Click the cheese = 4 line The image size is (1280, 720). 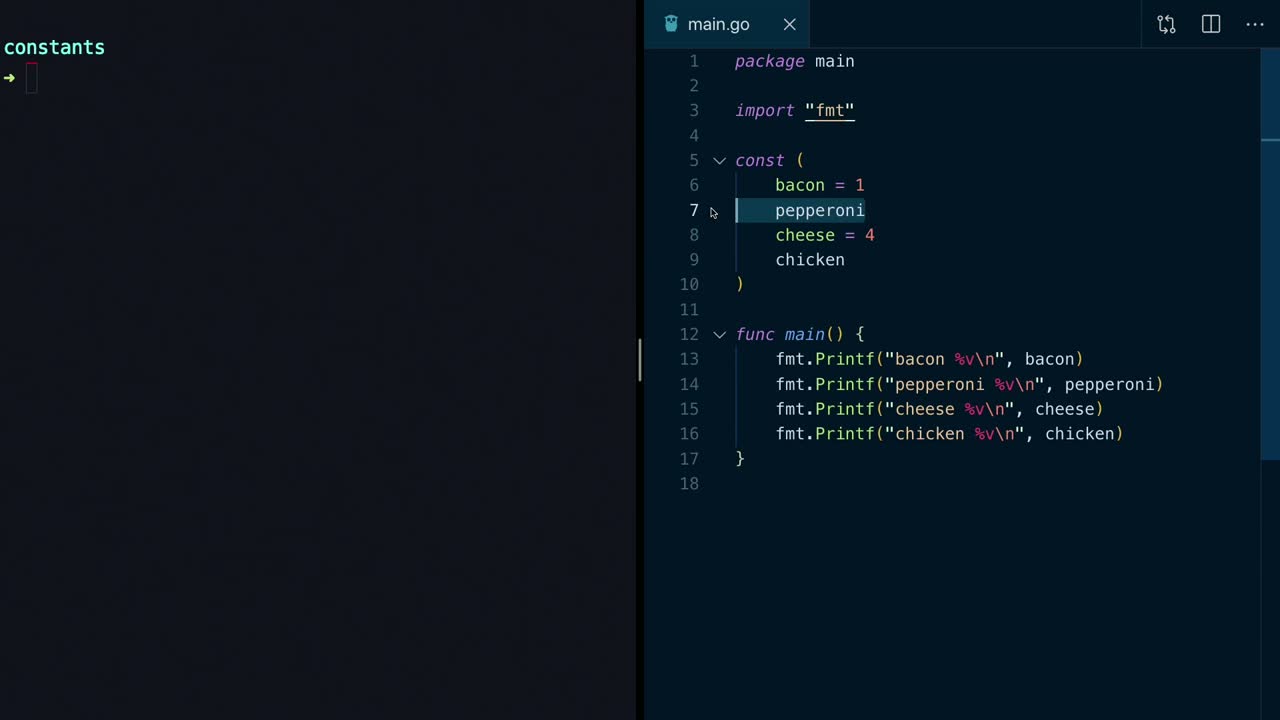click(824, 235)
